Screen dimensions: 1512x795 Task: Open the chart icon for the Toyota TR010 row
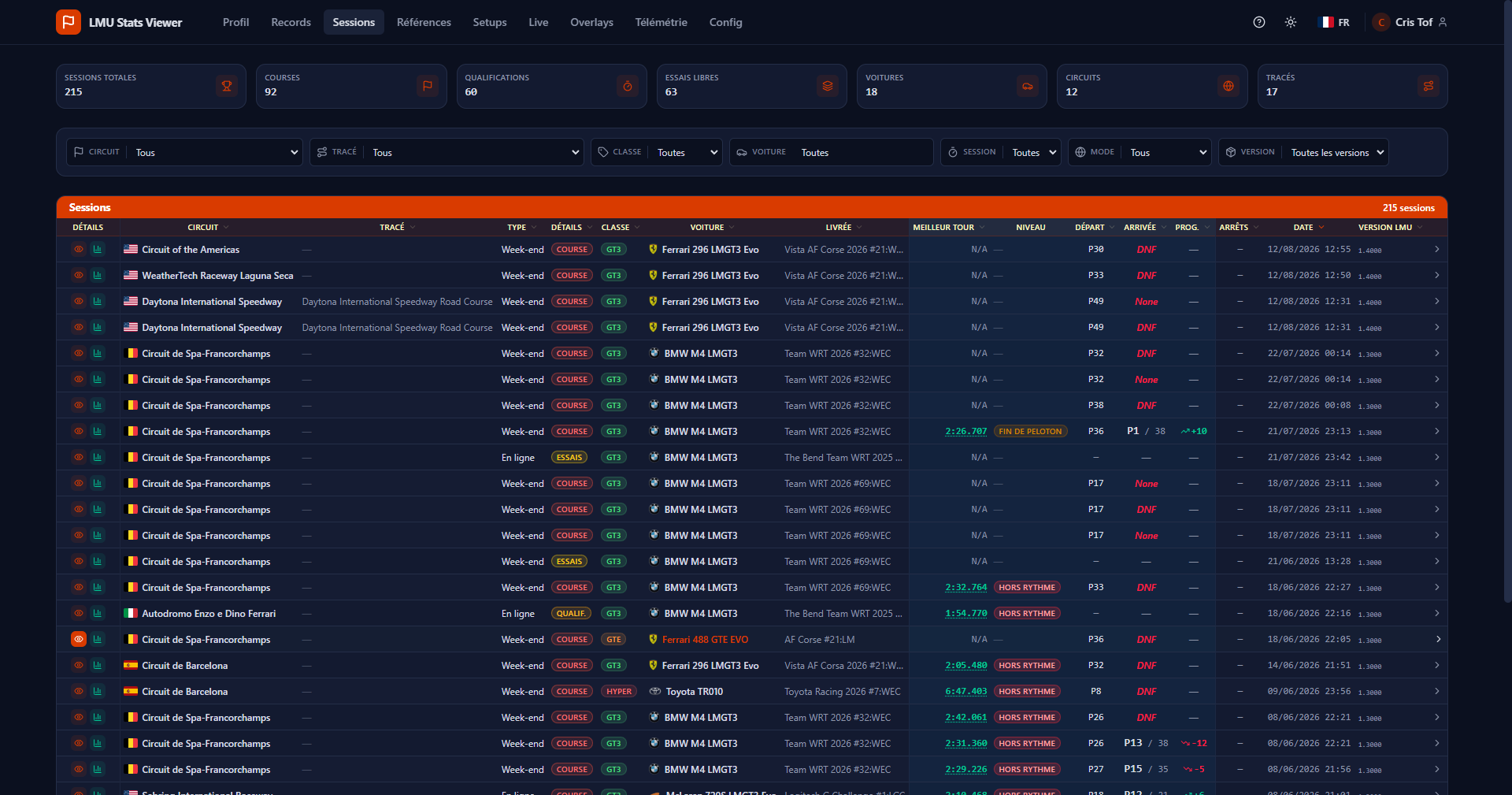click(98, 691)
